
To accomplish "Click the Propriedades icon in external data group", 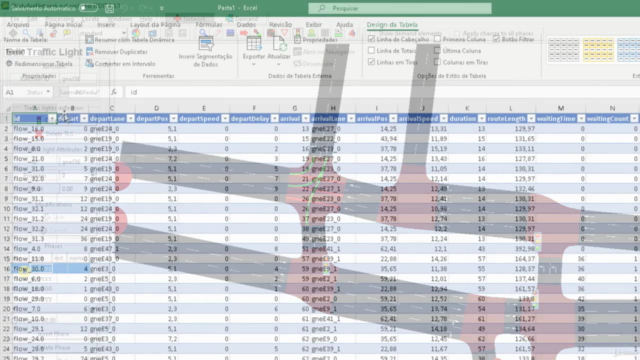I will [297, 40].
